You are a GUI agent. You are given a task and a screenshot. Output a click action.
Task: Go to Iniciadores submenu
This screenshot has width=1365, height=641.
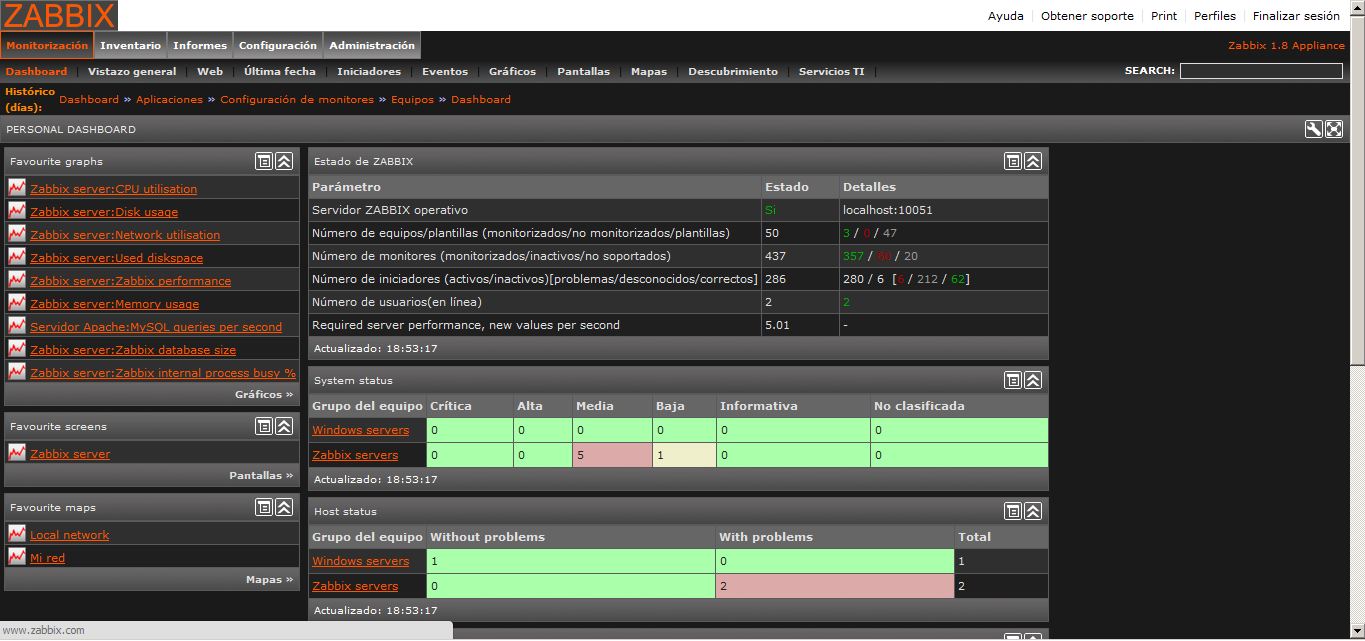pyautogui.click(x=368, y=71)
